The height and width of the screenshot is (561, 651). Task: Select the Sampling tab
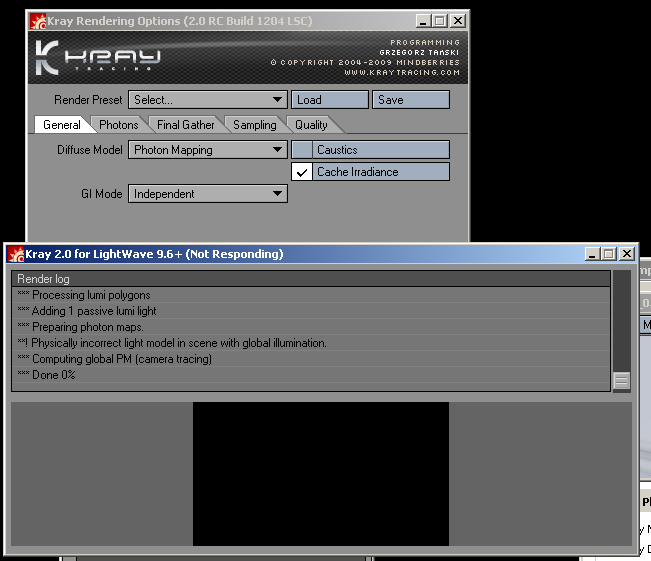tap(254, 125)
